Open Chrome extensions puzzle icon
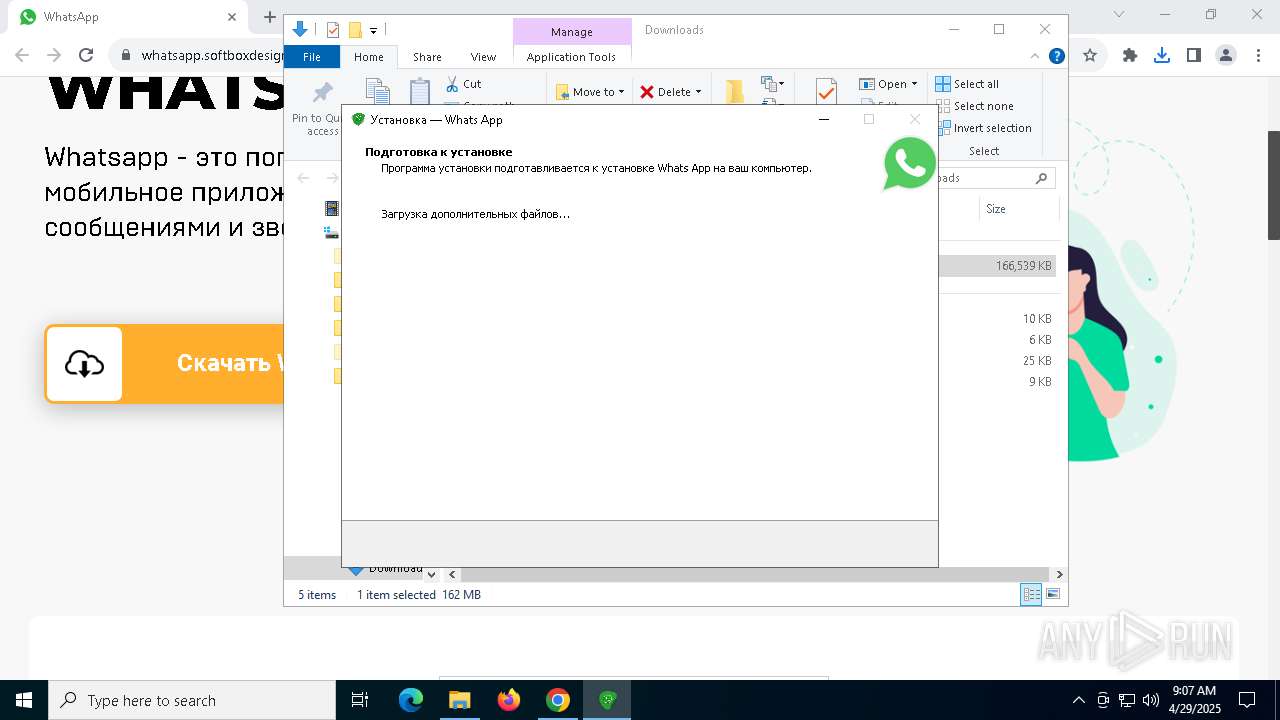 tap(1130, 55)
